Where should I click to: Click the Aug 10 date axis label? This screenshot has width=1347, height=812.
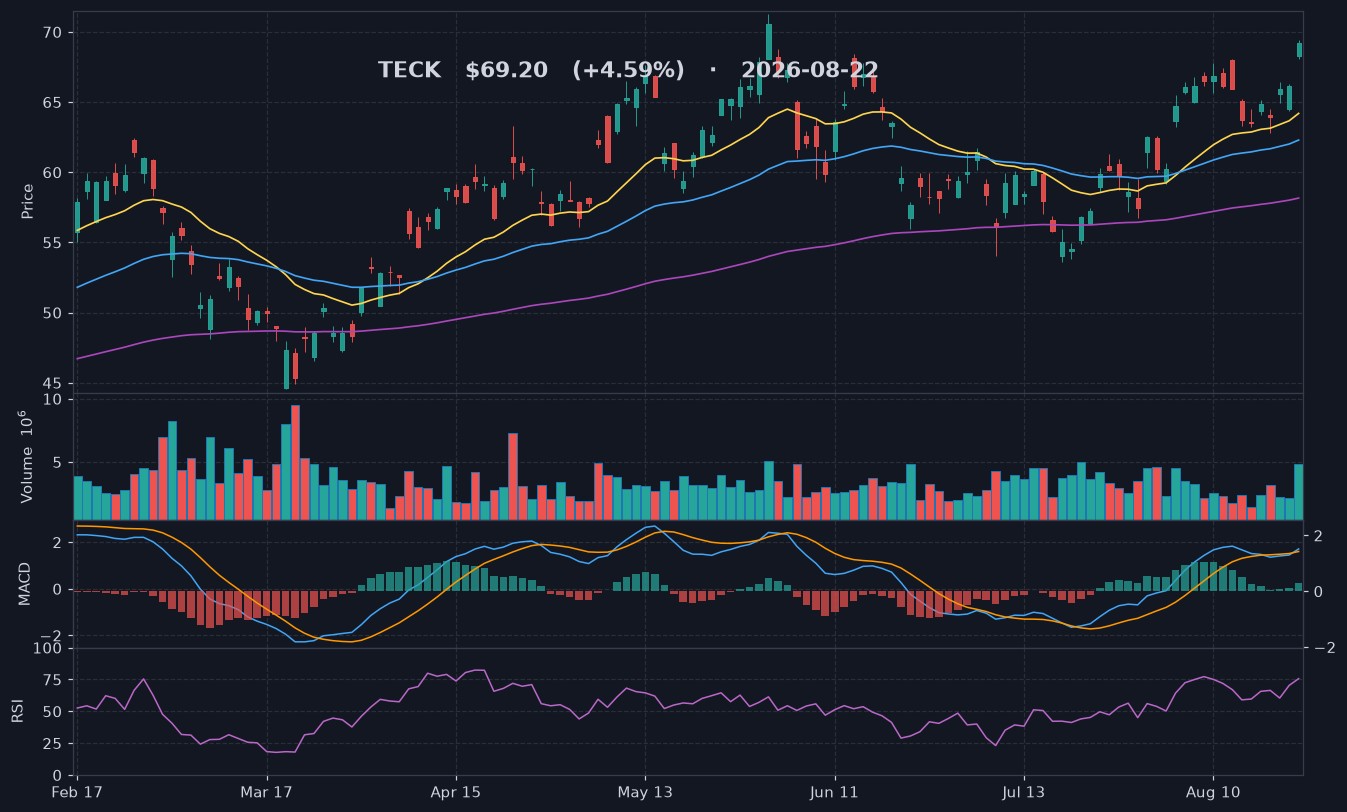click(1212, 792)
